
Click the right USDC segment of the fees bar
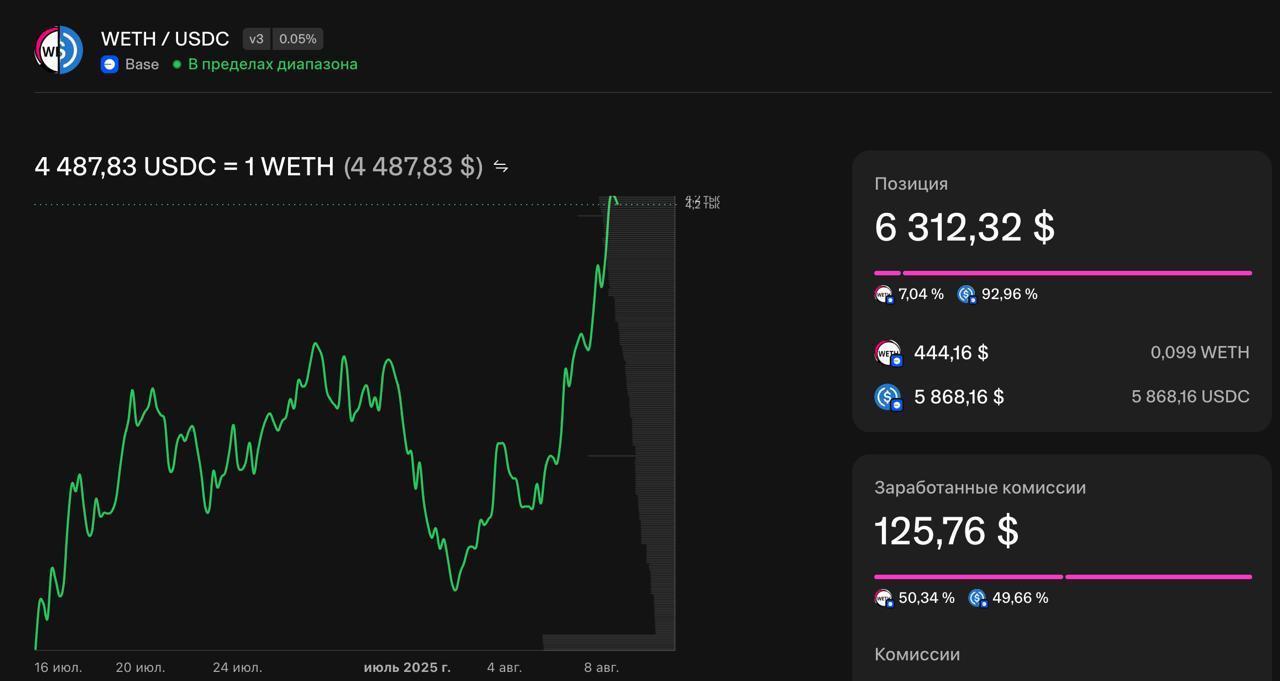click(x=1158, y=576)
